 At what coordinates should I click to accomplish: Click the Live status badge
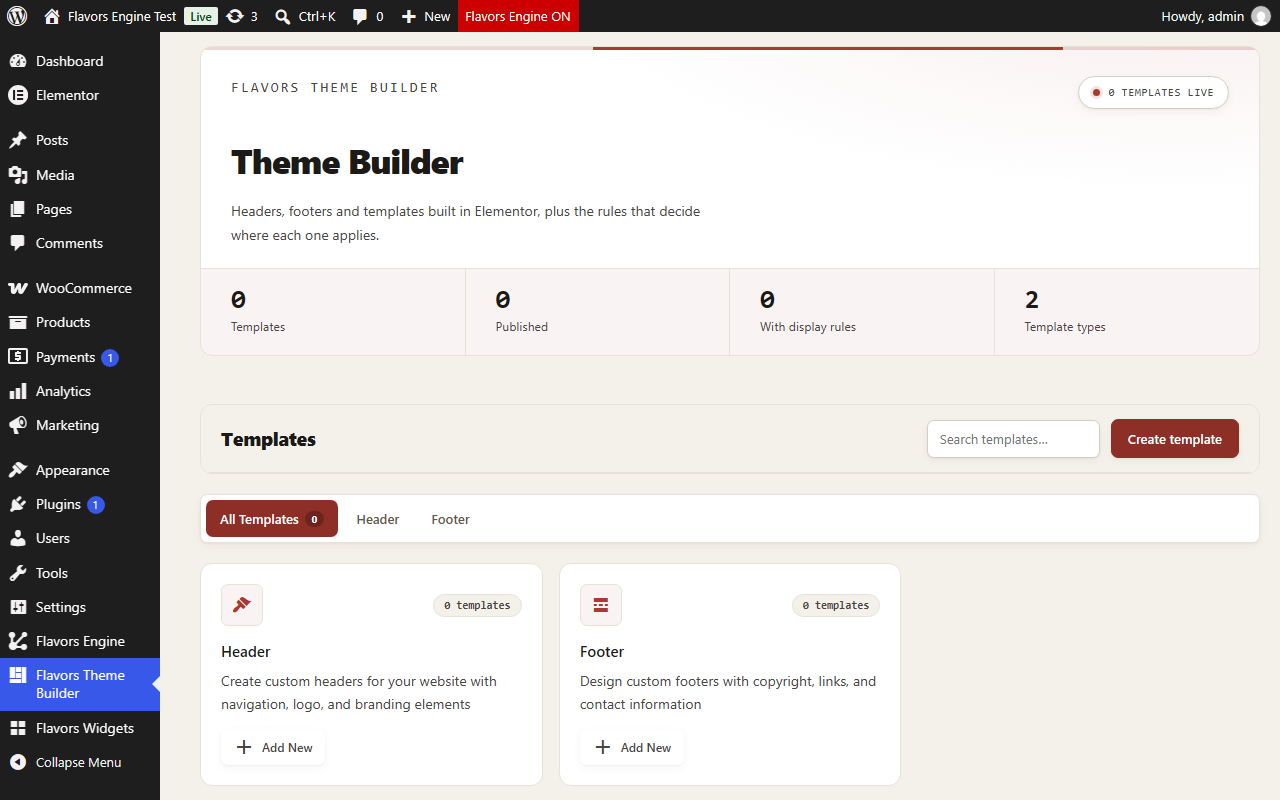coord(201,16)
